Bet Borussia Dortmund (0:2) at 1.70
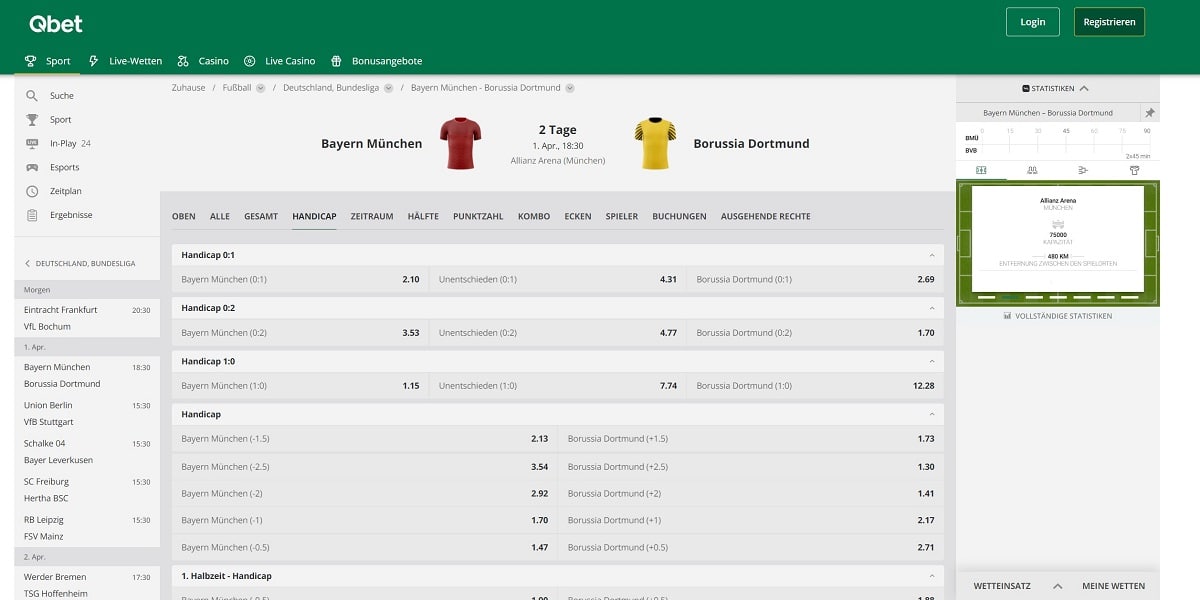Viewport: 1200px width, 600px height. (816, 332)
